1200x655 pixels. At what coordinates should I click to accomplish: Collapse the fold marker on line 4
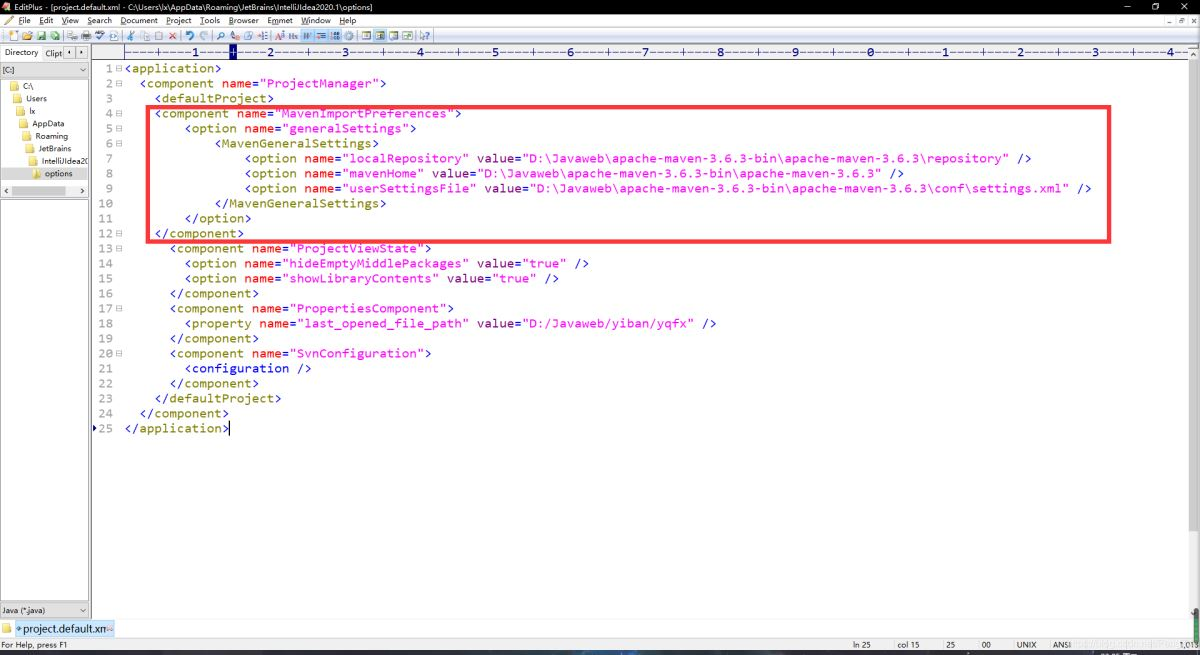[119, 114]
